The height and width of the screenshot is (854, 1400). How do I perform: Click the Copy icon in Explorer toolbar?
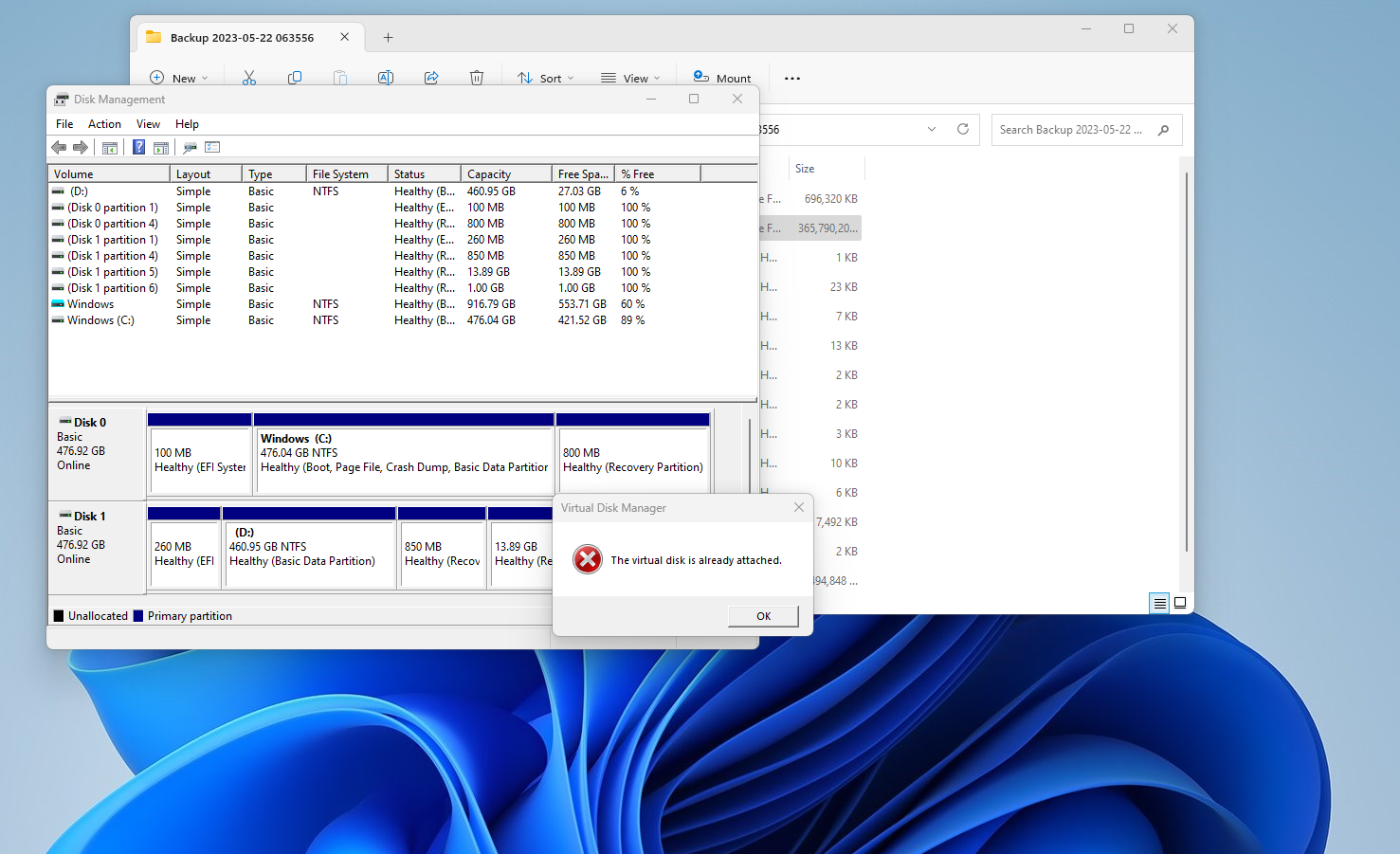tap(295, 78)
